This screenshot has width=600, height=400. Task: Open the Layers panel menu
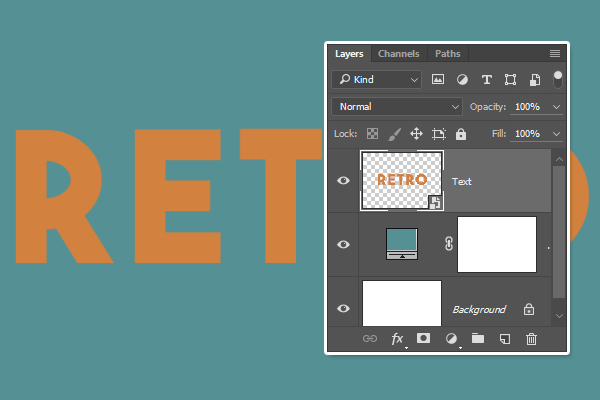click(x=555, y=53)
